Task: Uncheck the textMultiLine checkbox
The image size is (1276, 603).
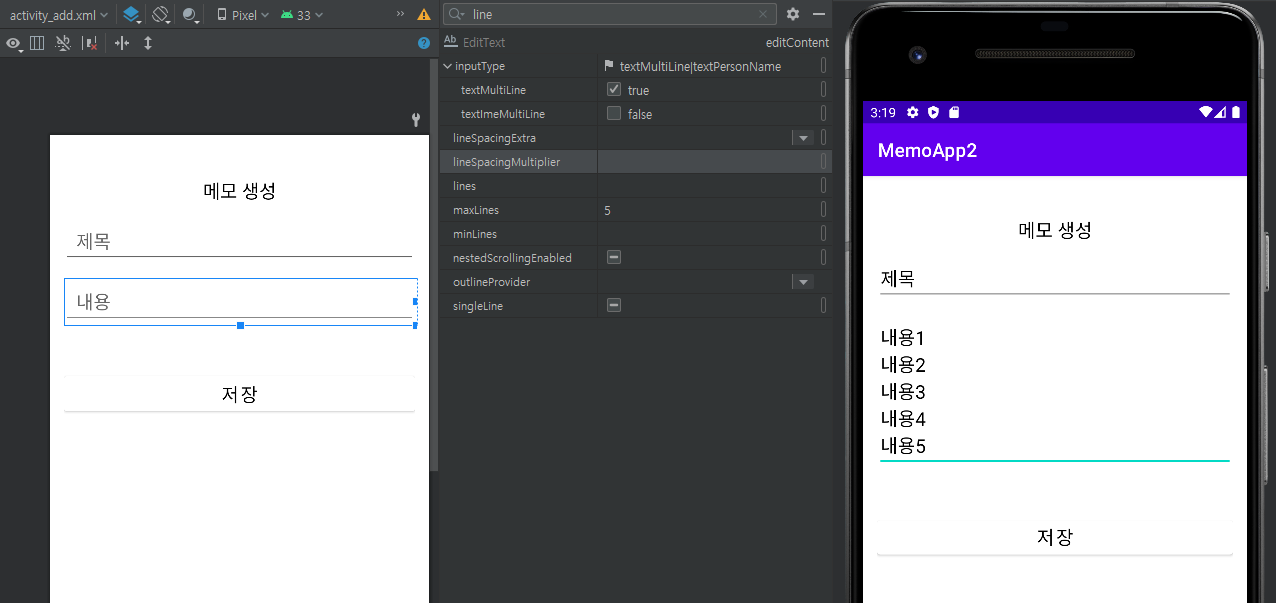Action: [614, 89]
